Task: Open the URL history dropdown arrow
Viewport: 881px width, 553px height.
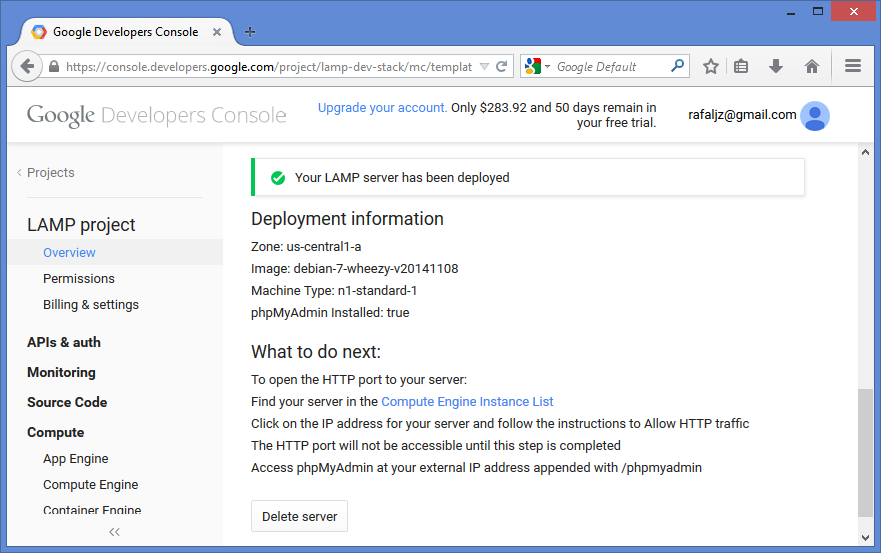Action: pyautogui.click(x=484, y=67)
